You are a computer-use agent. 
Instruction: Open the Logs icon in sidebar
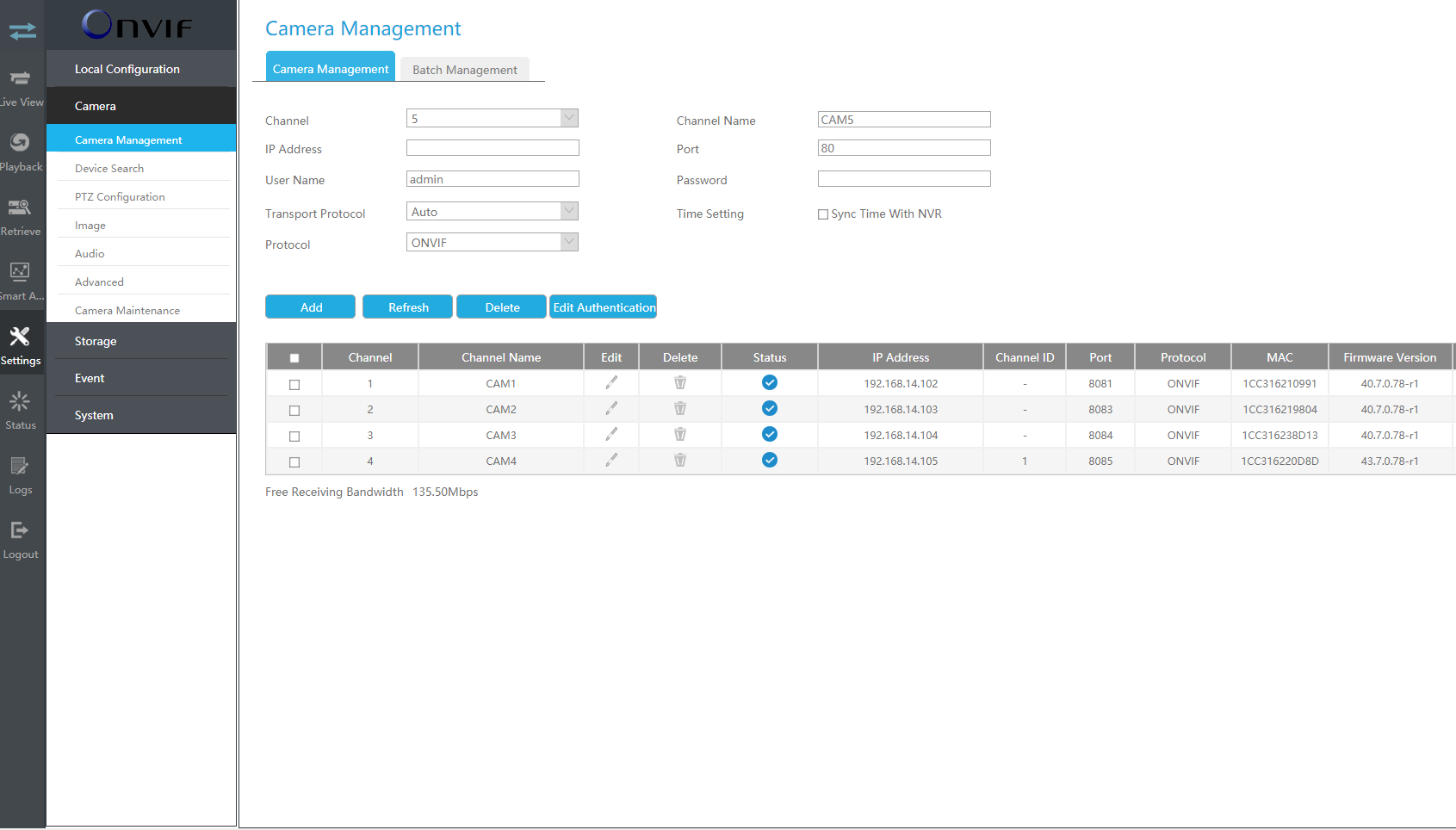click(x=20, y=466)
